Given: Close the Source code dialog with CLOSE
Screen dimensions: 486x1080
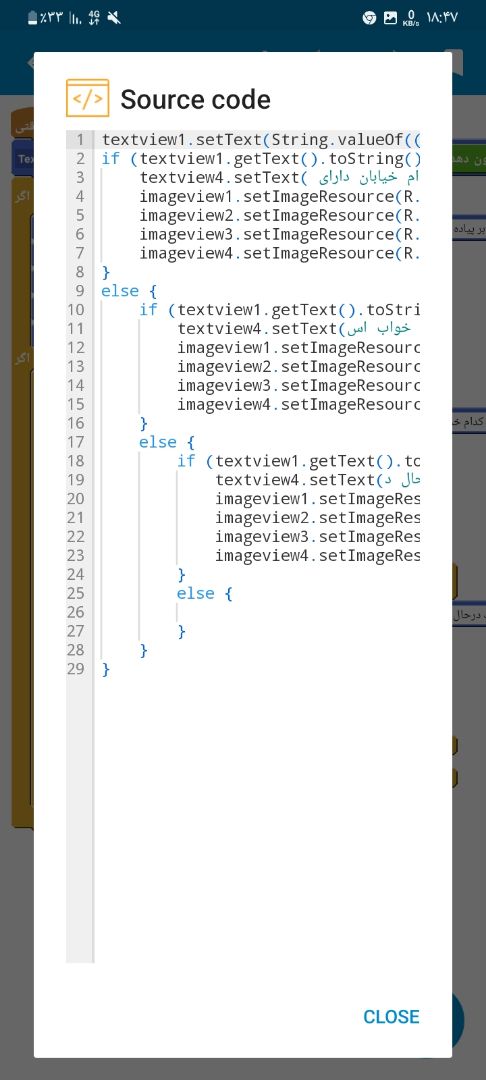Looking at the screenshot, I should pyautogui.click(x=391, y=1017).
